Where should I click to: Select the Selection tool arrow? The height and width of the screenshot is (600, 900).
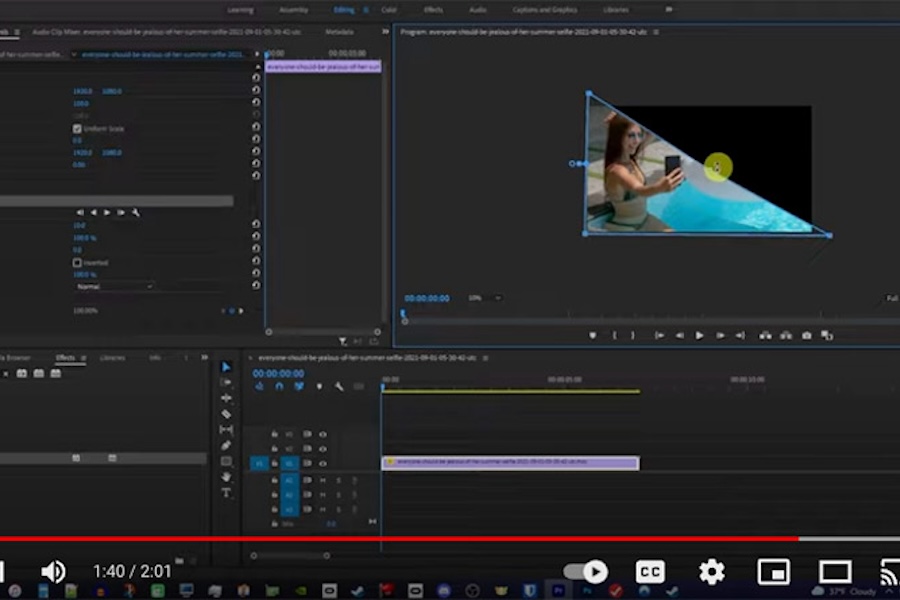click(226, 367)
